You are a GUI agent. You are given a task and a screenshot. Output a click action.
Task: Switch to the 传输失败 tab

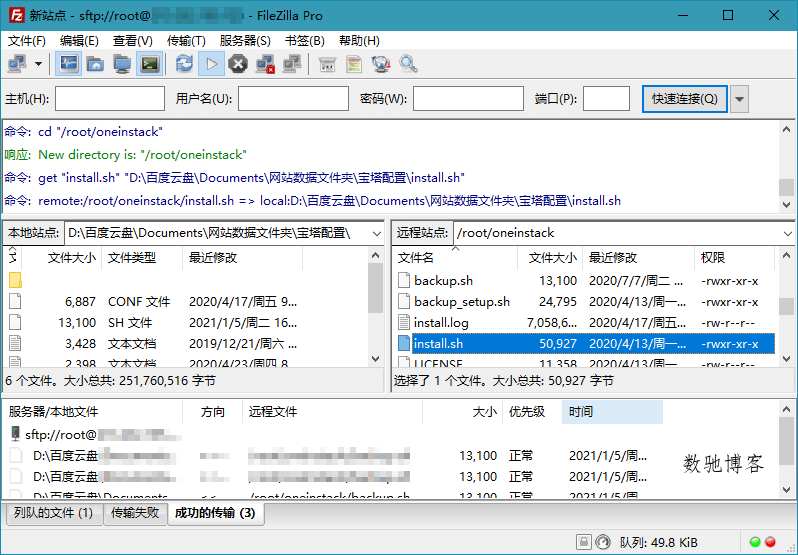click(135, 513)
